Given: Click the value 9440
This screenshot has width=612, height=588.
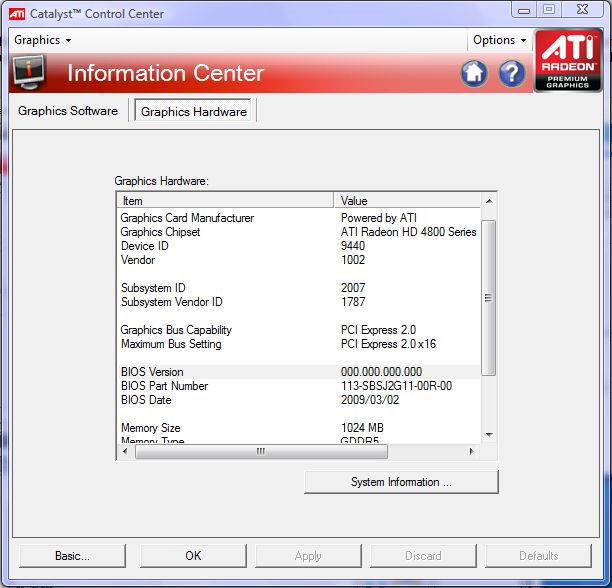Looking at the screenshot, I should [x=353, y=246].
